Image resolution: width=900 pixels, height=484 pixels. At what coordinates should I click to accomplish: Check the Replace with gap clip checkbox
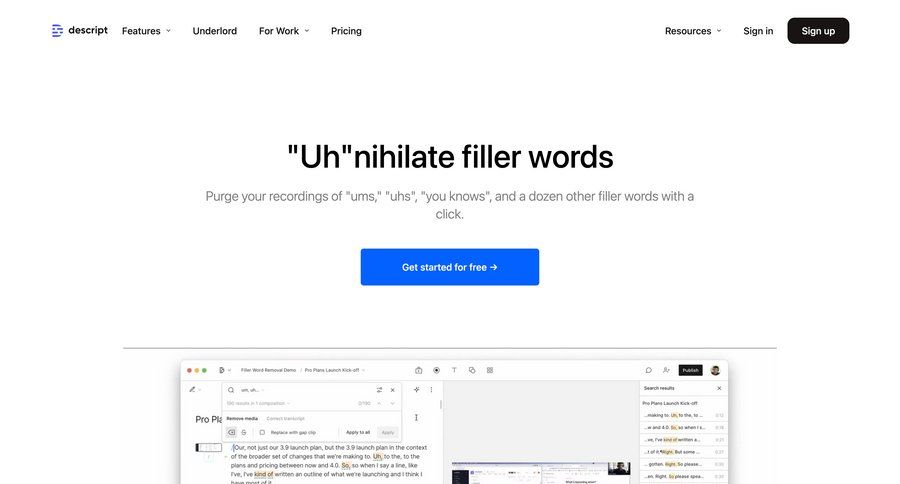[262, 432]
